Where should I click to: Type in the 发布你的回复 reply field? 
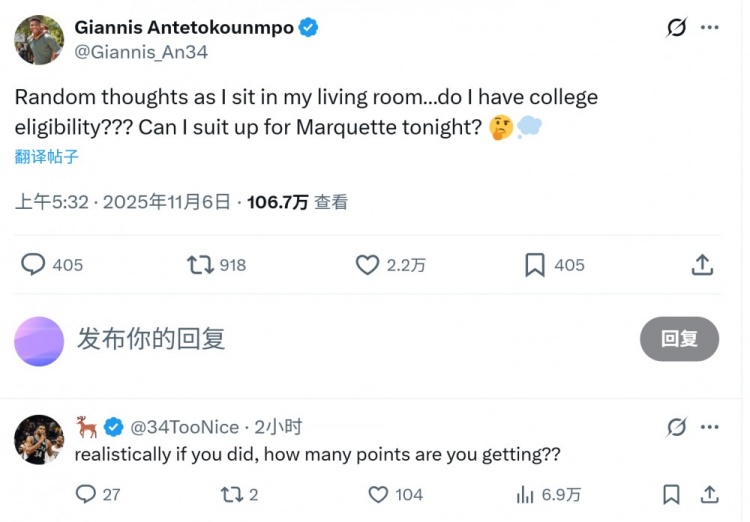point(300,339)
